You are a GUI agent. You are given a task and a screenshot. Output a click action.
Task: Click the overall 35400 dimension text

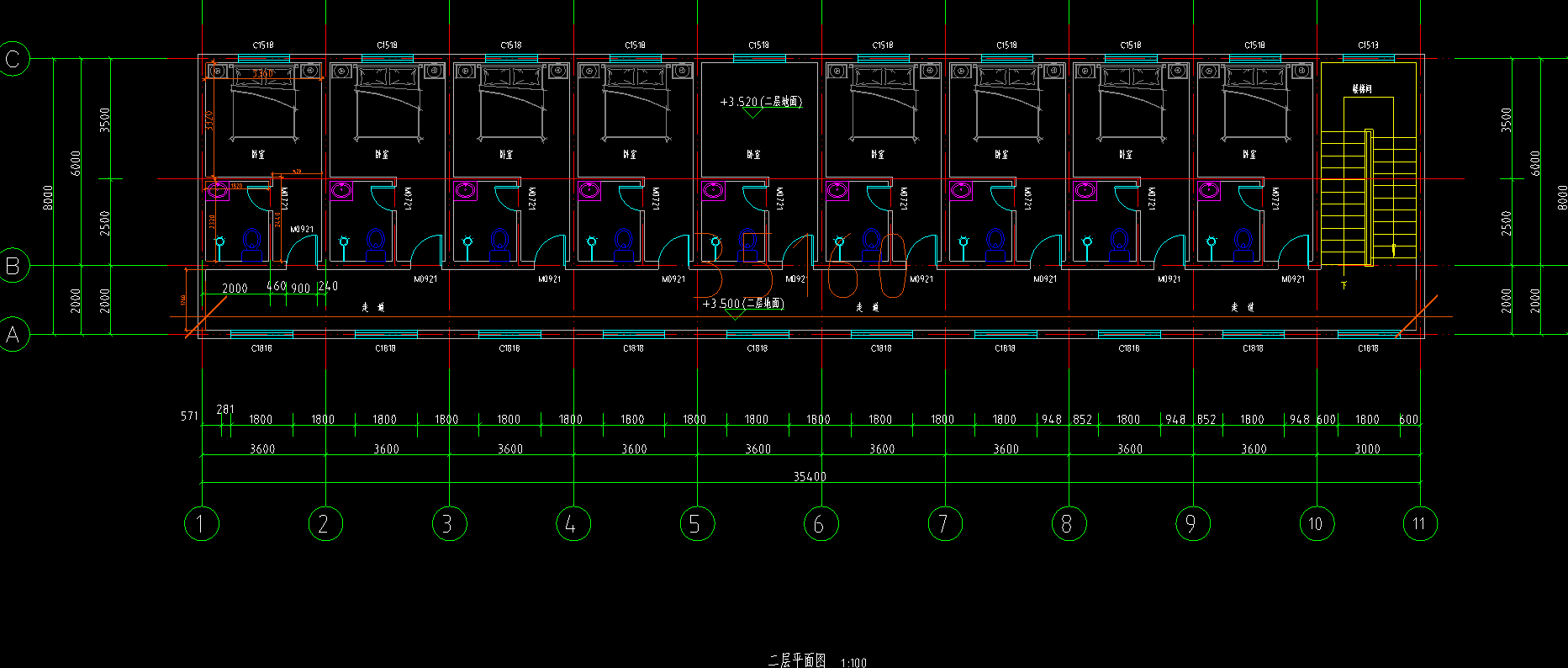coord(810,476)
